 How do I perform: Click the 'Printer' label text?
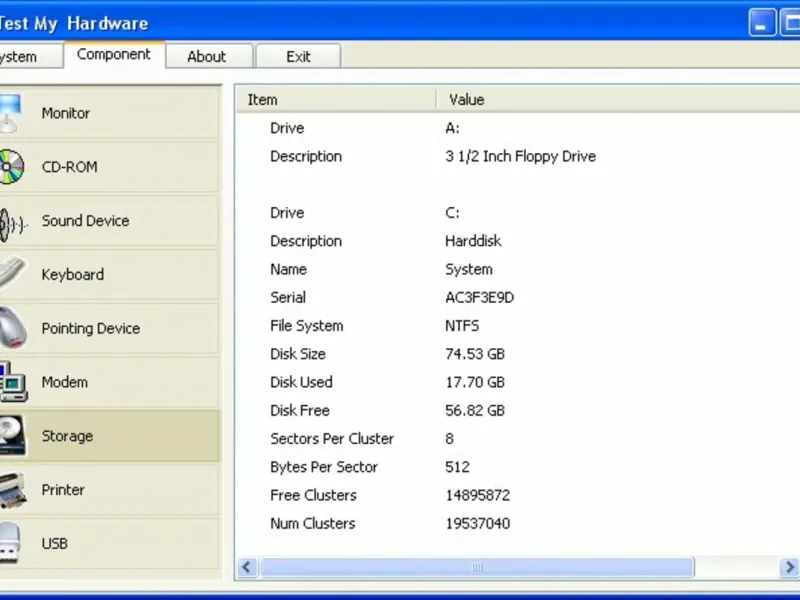click(x=63, y=490)
